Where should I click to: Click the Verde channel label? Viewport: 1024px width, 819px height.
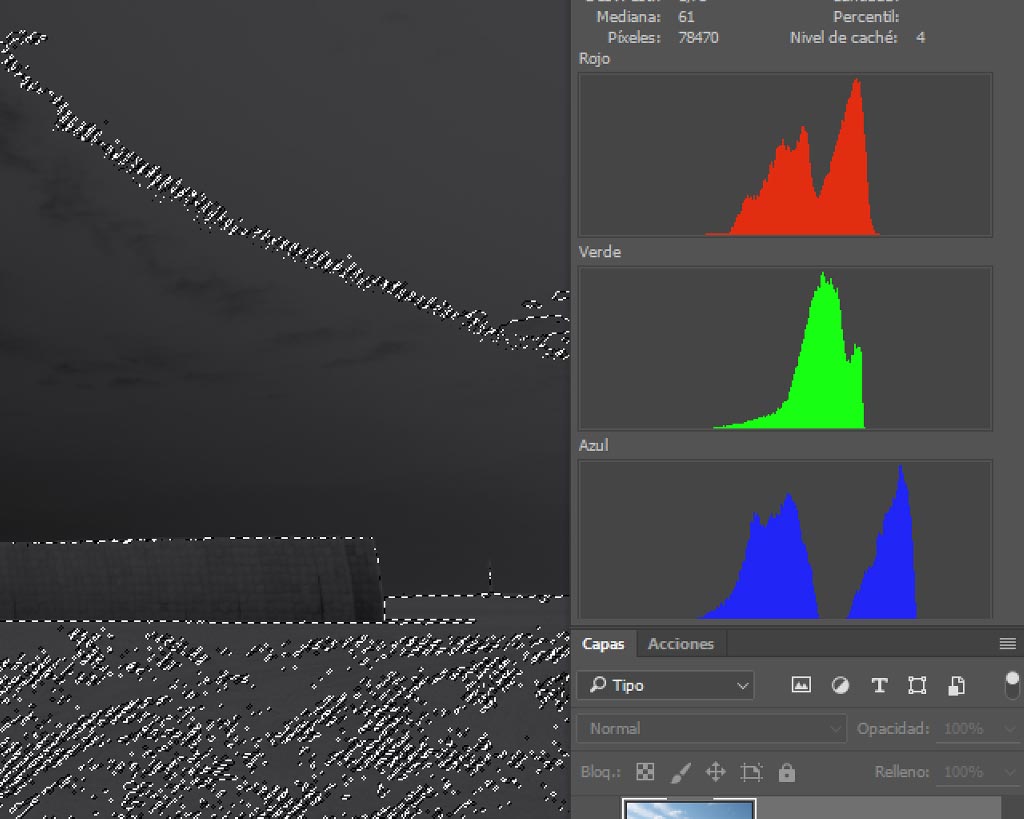(x=600, y=252)
